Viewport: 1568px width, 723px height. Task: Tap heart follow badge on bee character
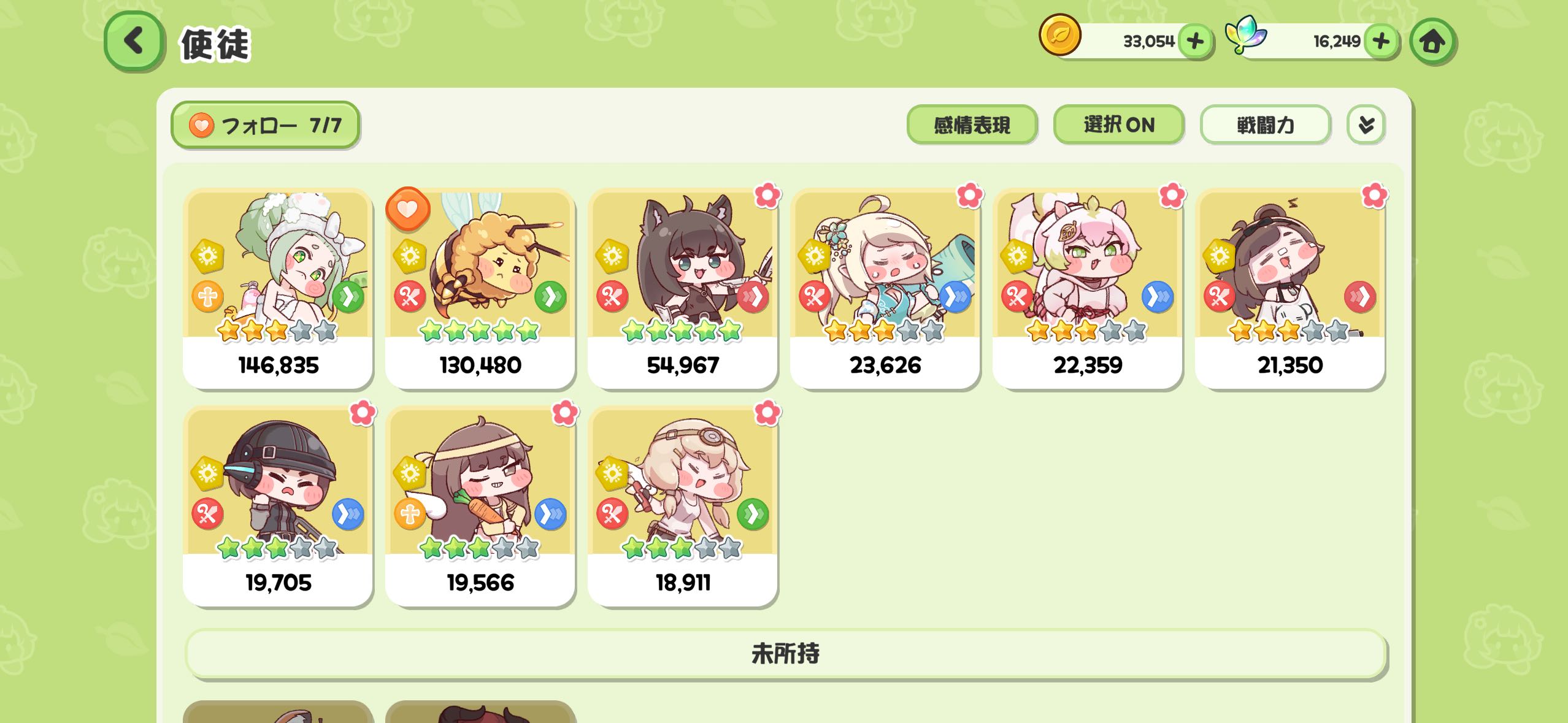coord(407,209)
